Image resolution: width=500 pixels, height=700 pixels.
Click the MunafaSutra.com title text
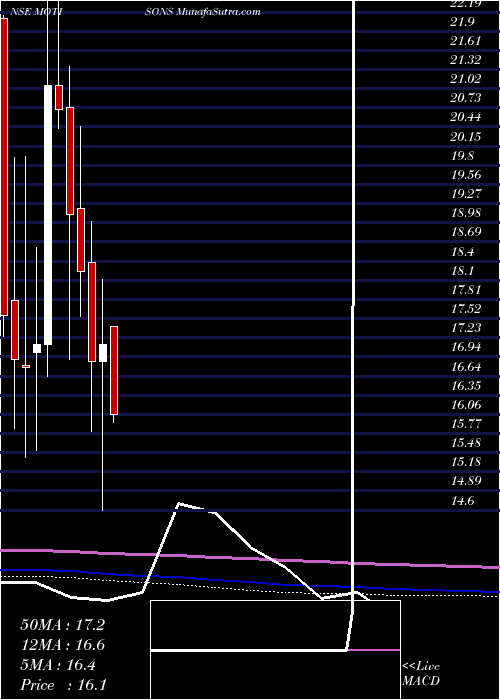219,12
